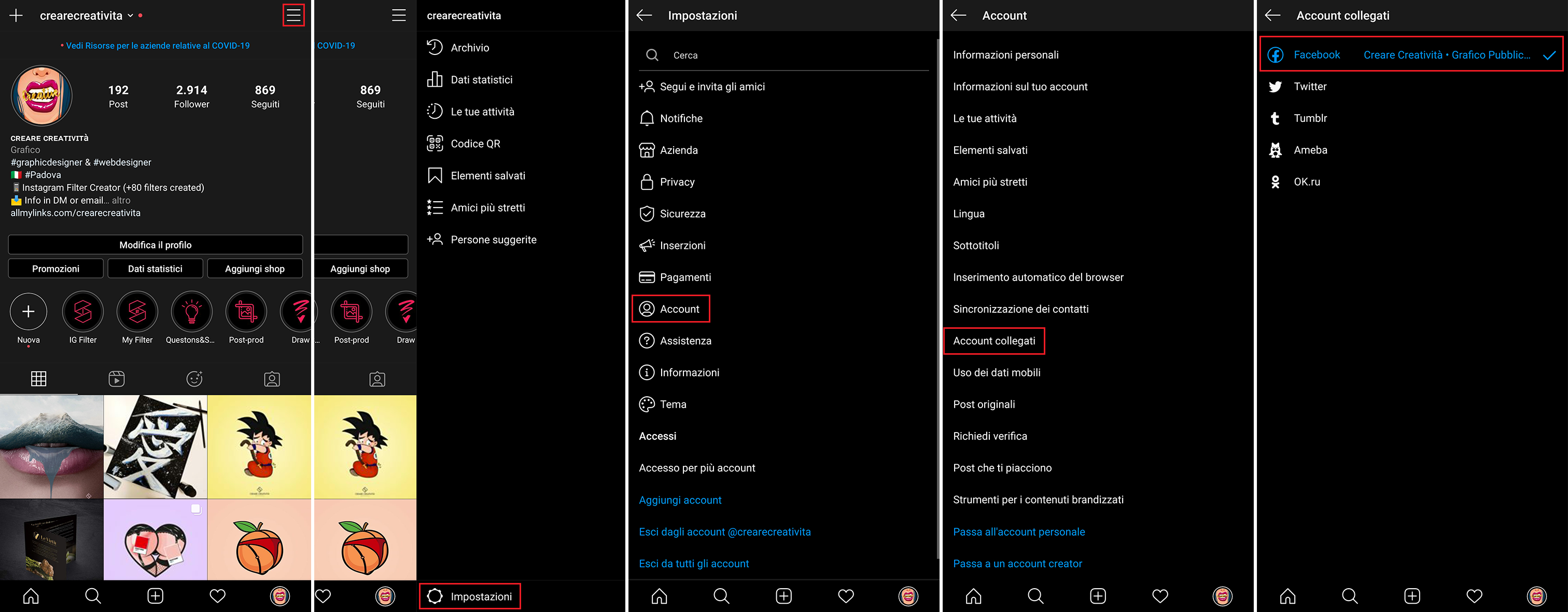
Task: Tap the plus icon beside crearecreativita username
Action: [x=17, y=15]
